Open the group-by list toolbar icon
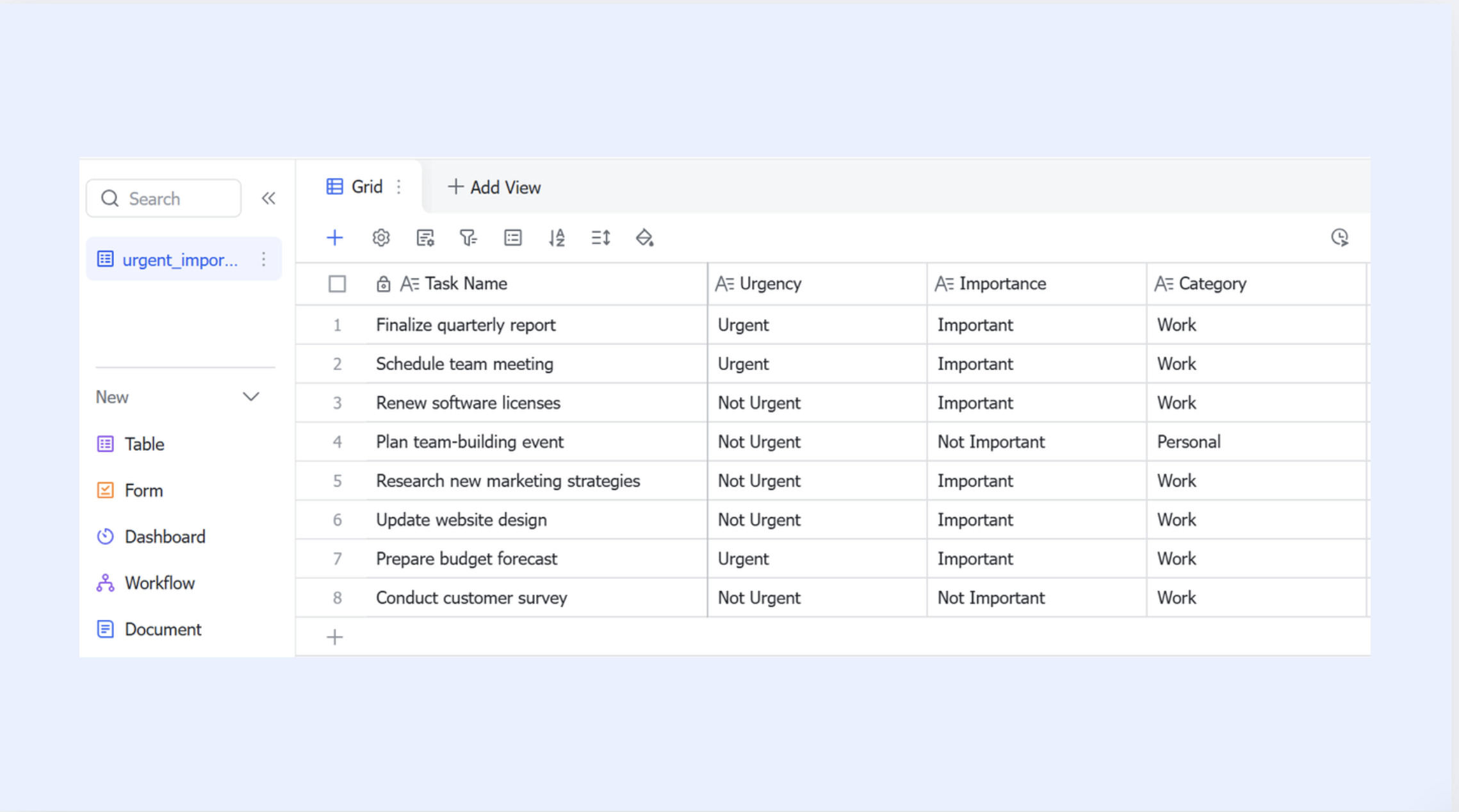This screenshot has height=812, width=1459. 513,238
